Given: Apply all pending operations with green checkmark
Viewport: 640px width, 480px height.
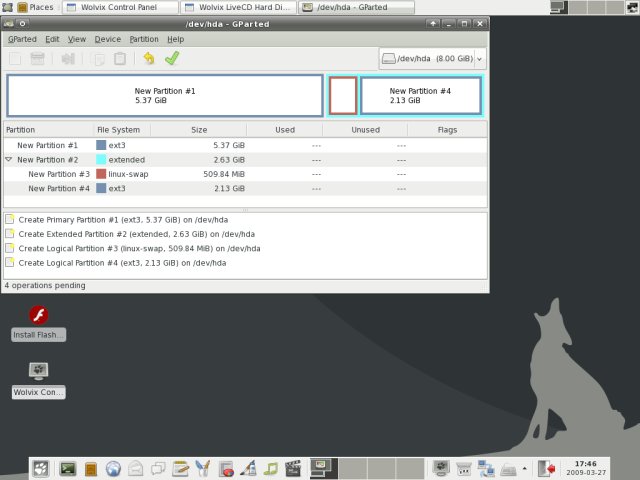Looking at the screenshot, I should point(172,58).
